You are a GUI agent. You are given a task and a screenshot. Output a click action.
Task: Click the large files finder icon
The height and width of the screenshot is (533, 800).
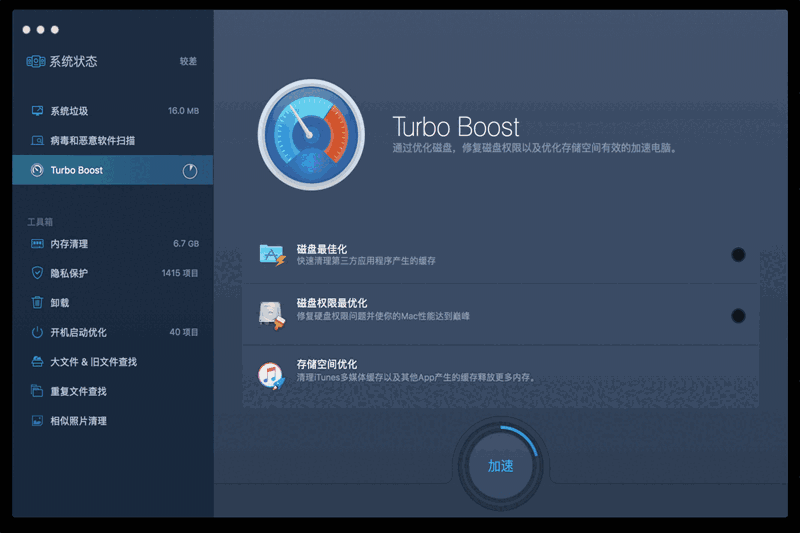(x=37, y=362)
